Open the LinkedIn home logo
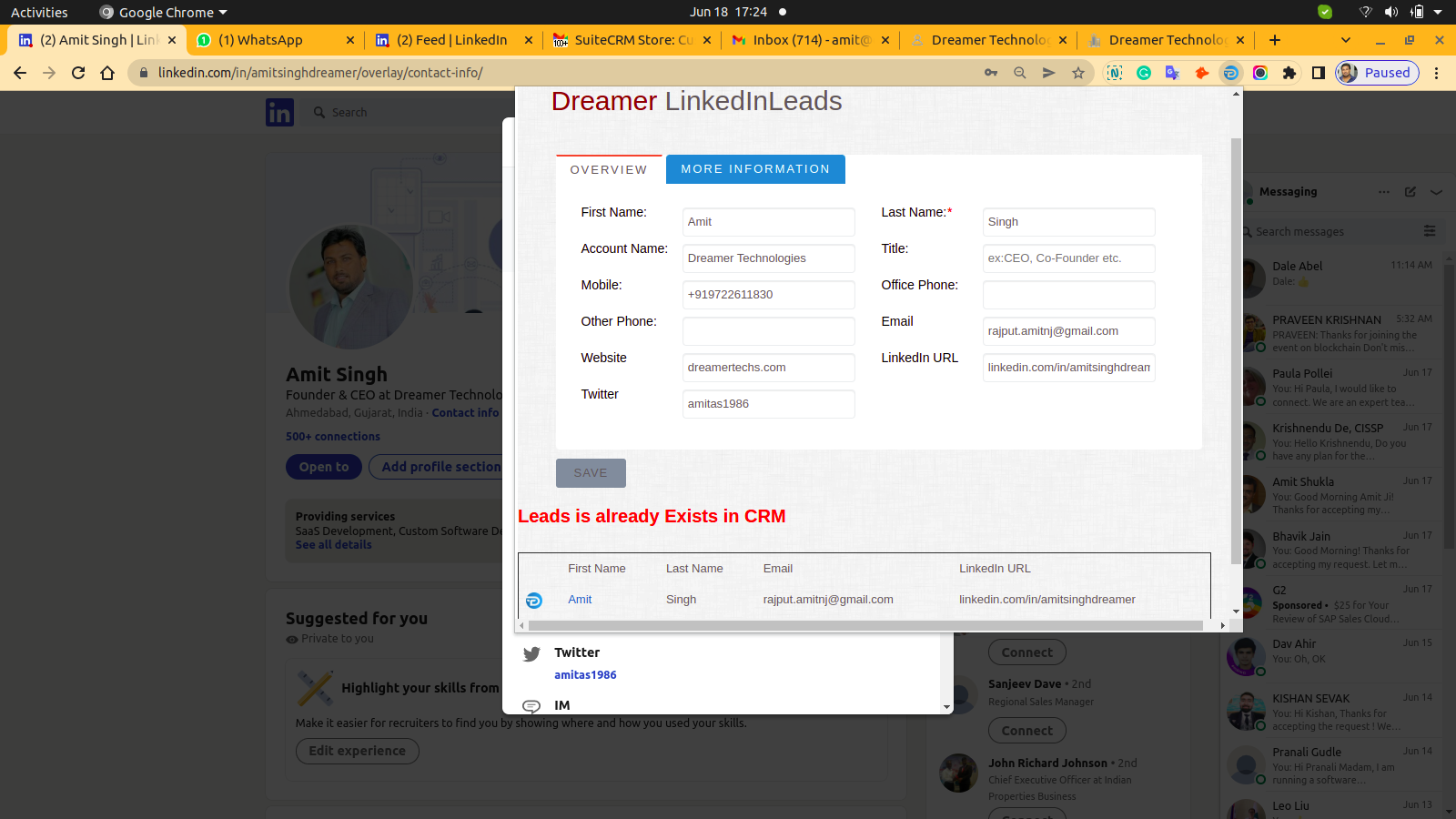Image resolution: width=1456 pixels, height=819 pixels. coord(279,112)
